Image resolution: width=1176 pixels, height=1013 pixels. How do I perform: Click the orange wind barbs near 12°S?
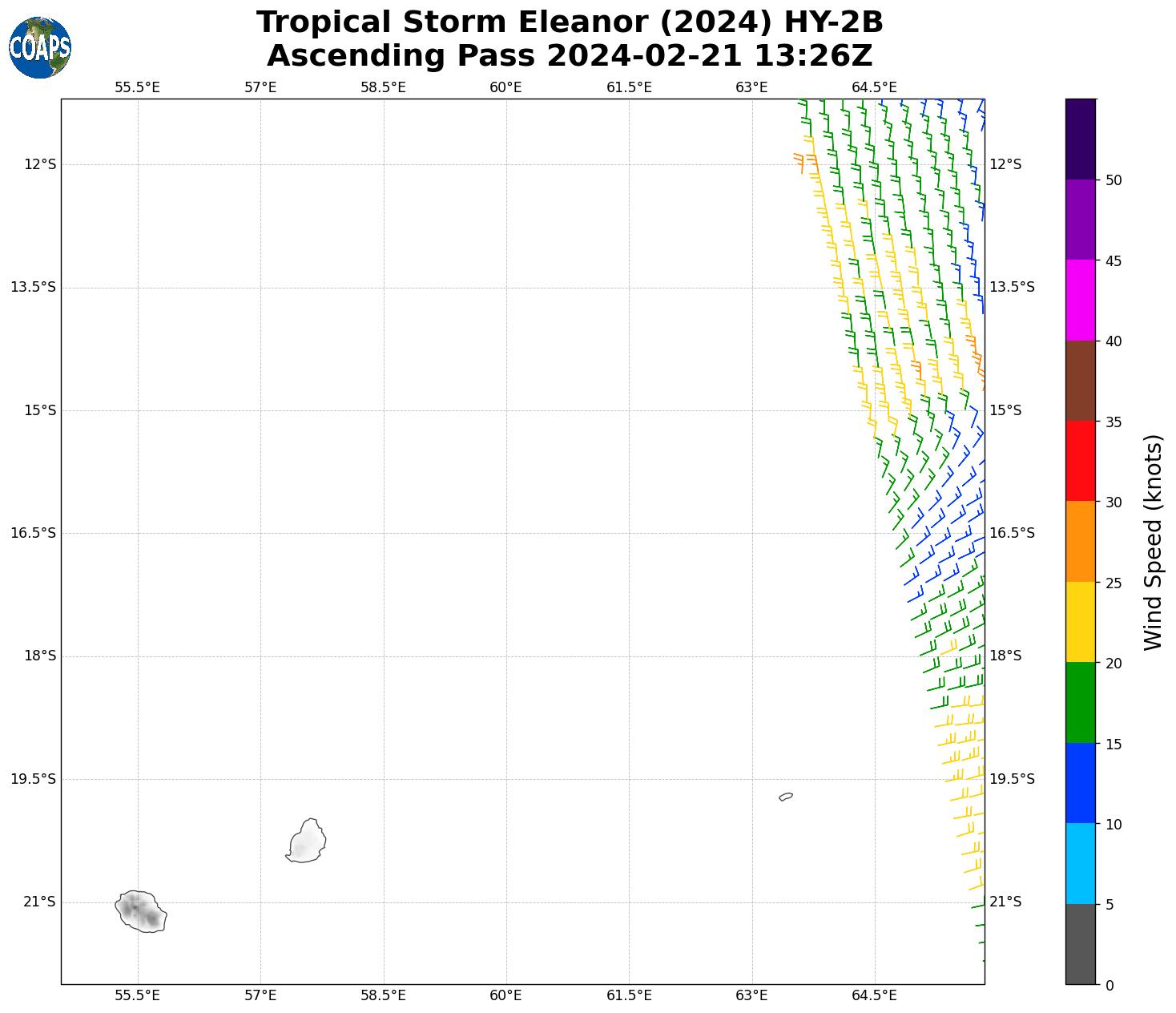(x=805, y=160)
